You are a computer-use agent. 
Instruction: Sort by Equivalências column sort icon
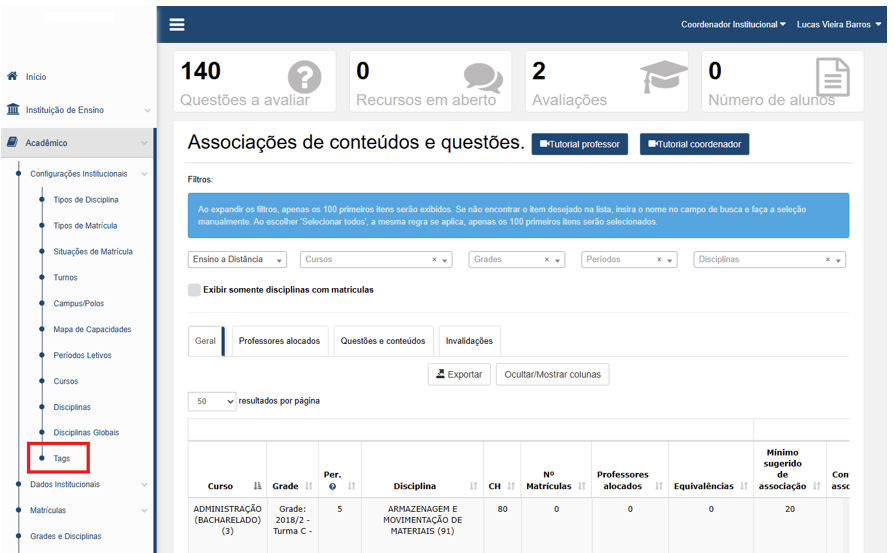pos(744,486)
